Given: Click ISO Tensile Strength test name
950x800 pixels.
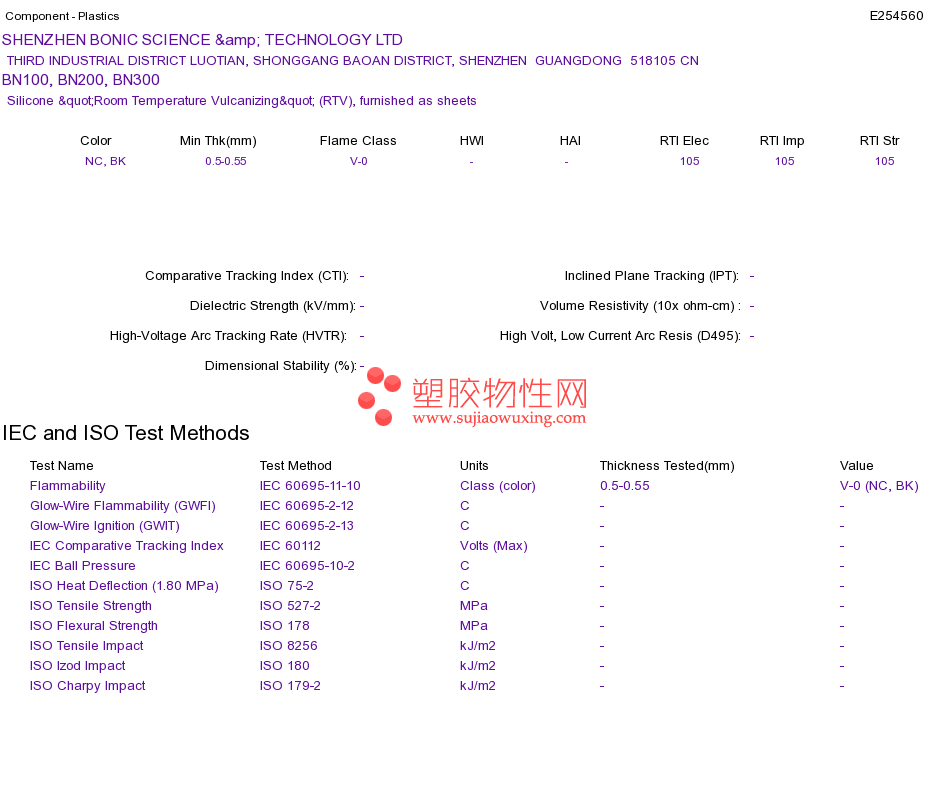Looking at the screenshot, I should pos(91,605).
